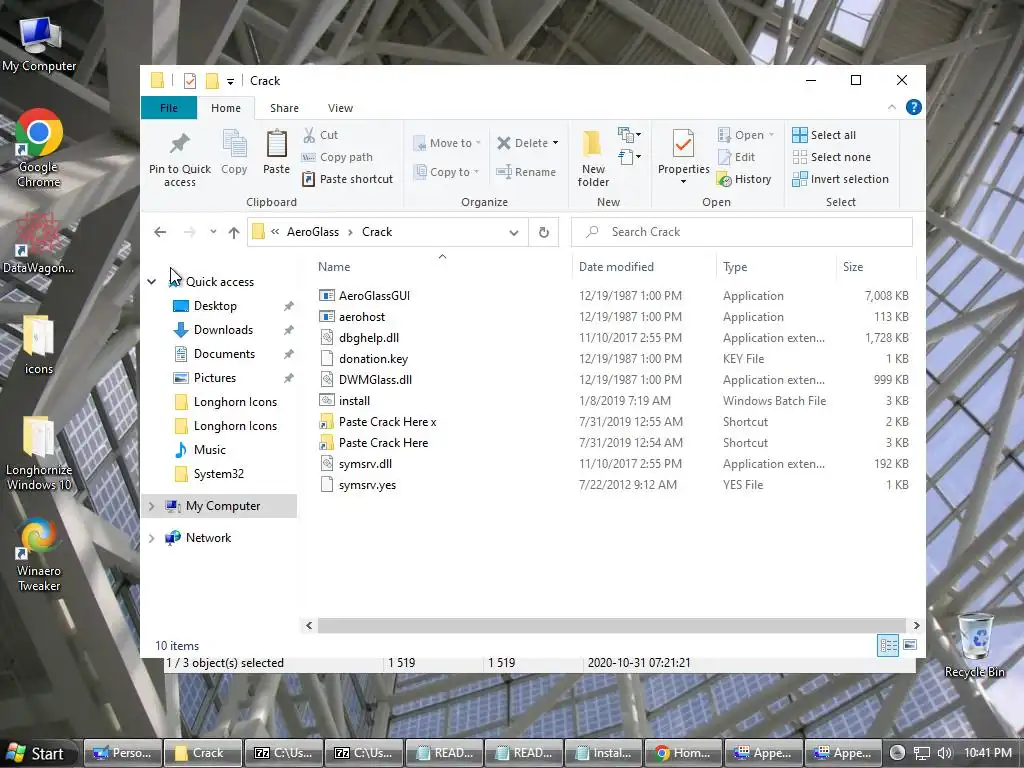The image size is (1024, 768).
Task: Click the volume speaker tray icon
Action: (944, 753)
